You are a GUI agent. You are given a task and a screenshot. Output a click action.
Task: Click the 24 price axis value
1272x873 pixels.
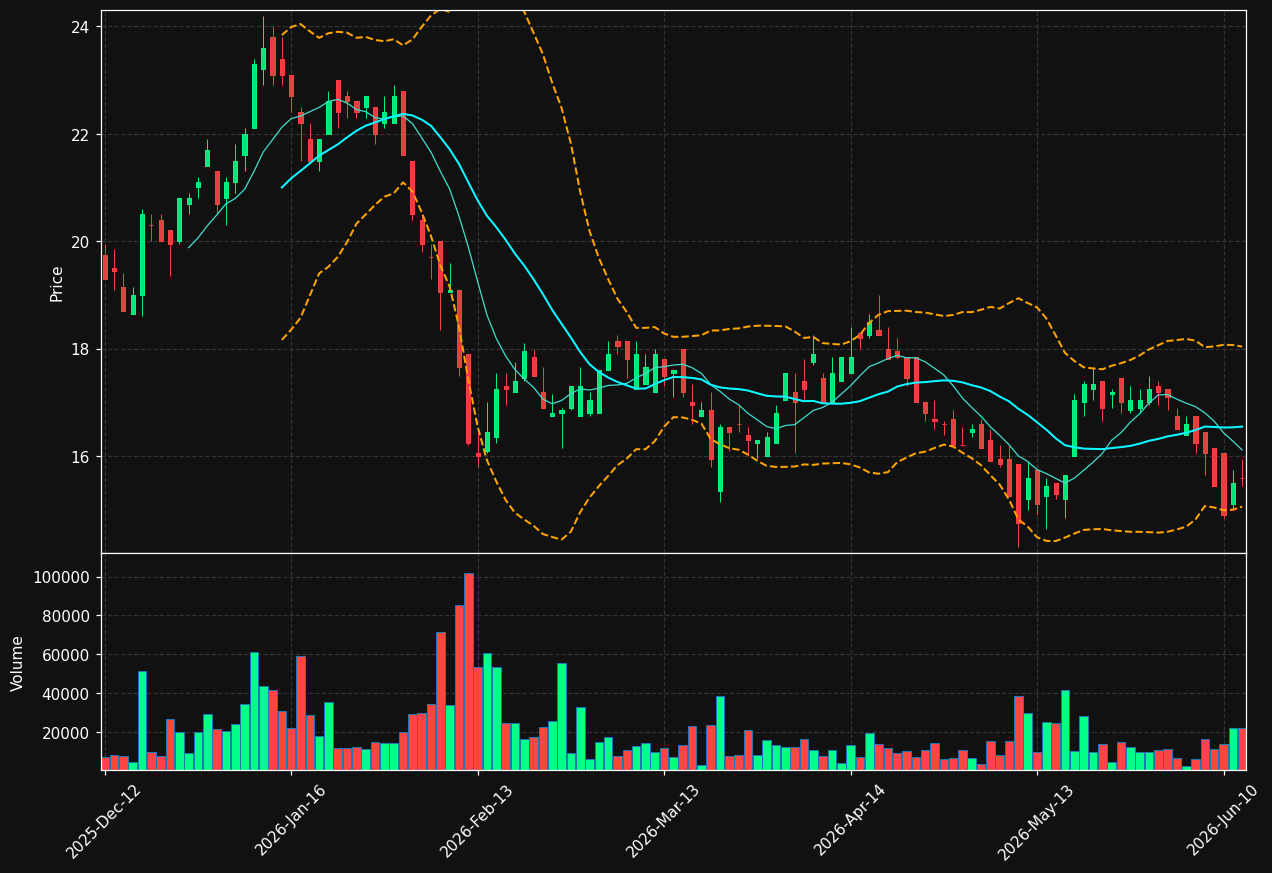coord(80,27)
